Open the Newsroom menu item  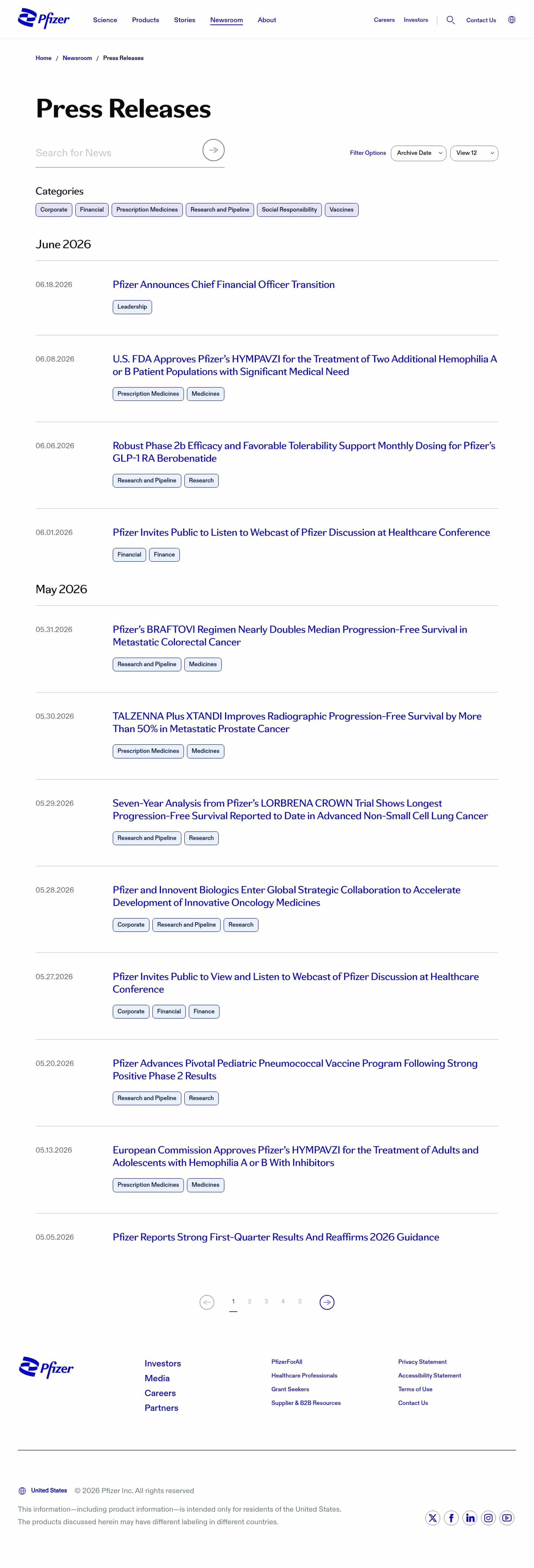[x=227, y=20]
